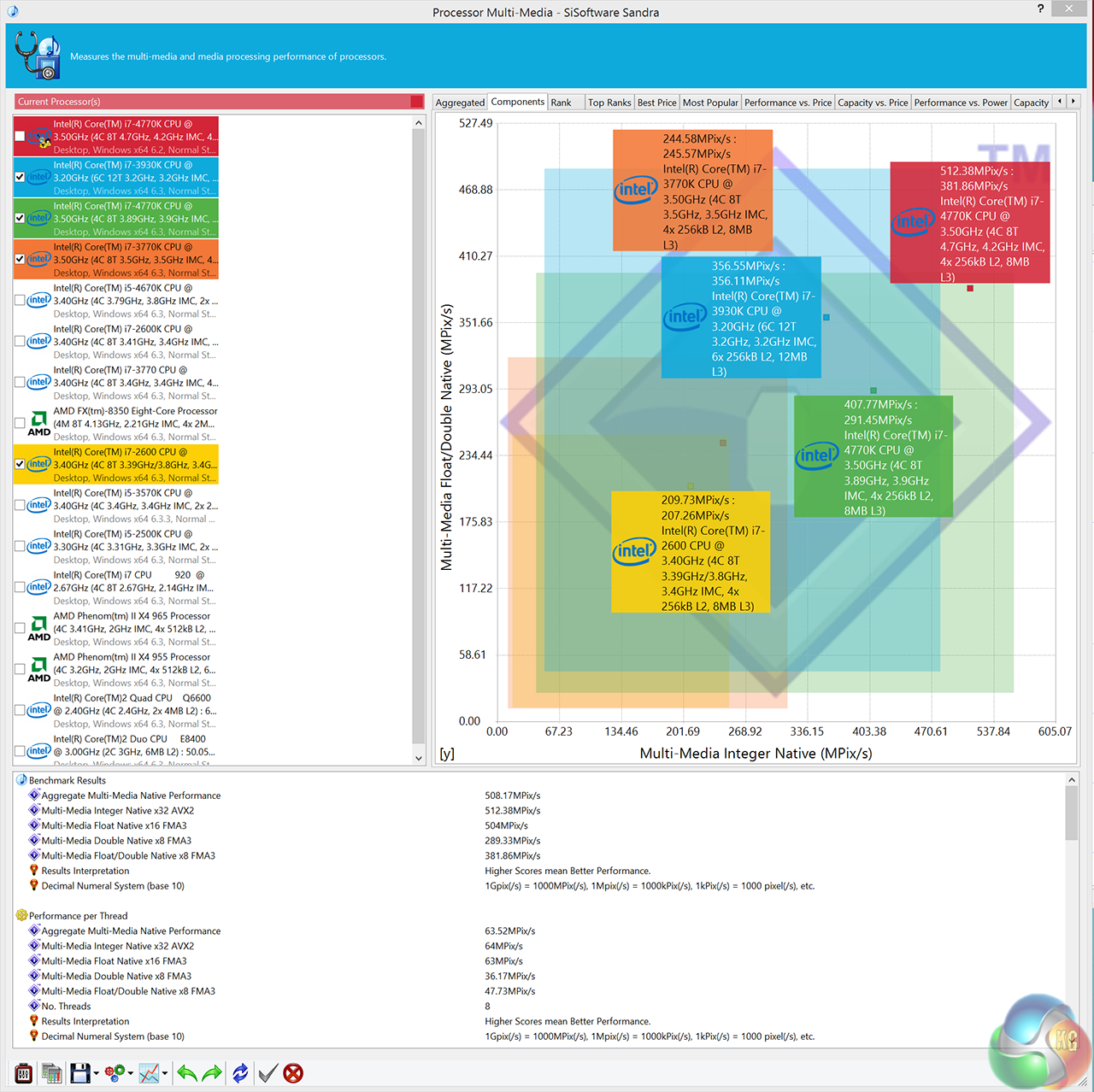Open the Performance vs. Price tab

[x=788, y=103]
